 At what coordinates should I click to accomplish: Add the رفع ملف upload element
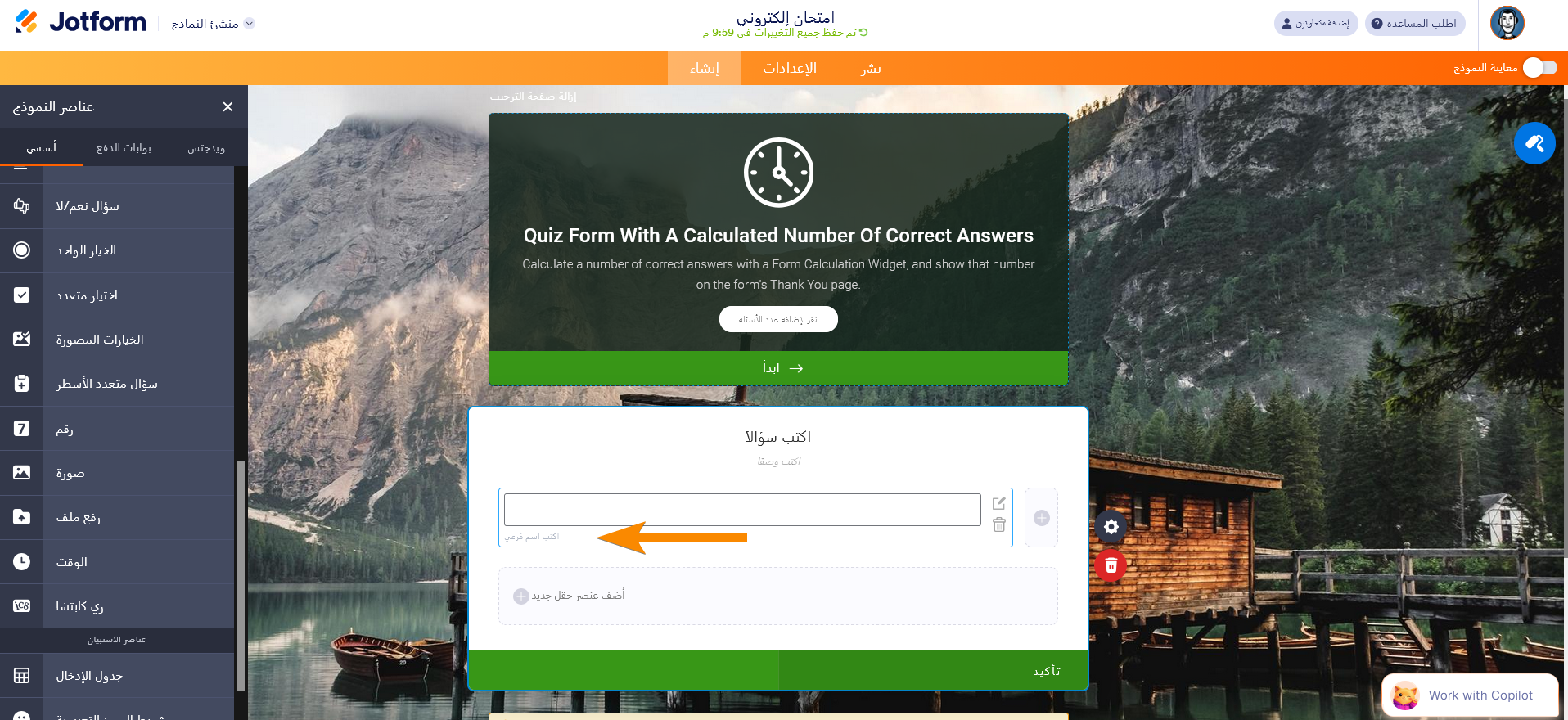pyautogui.click(x=117, y=517)
